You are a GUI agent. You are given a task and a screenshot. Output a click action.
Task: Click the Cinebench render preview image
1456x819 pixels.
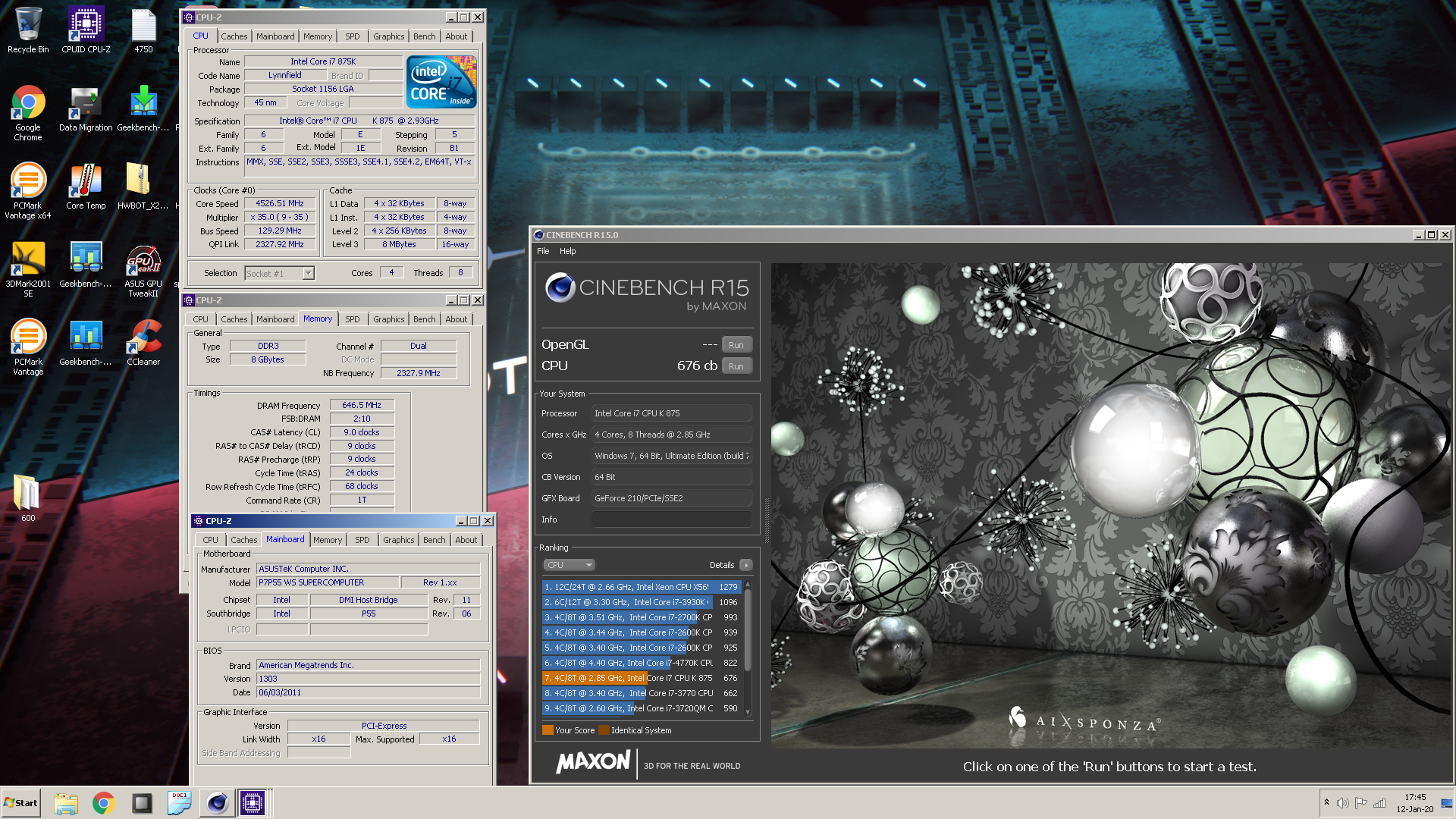click(1112, 506)
